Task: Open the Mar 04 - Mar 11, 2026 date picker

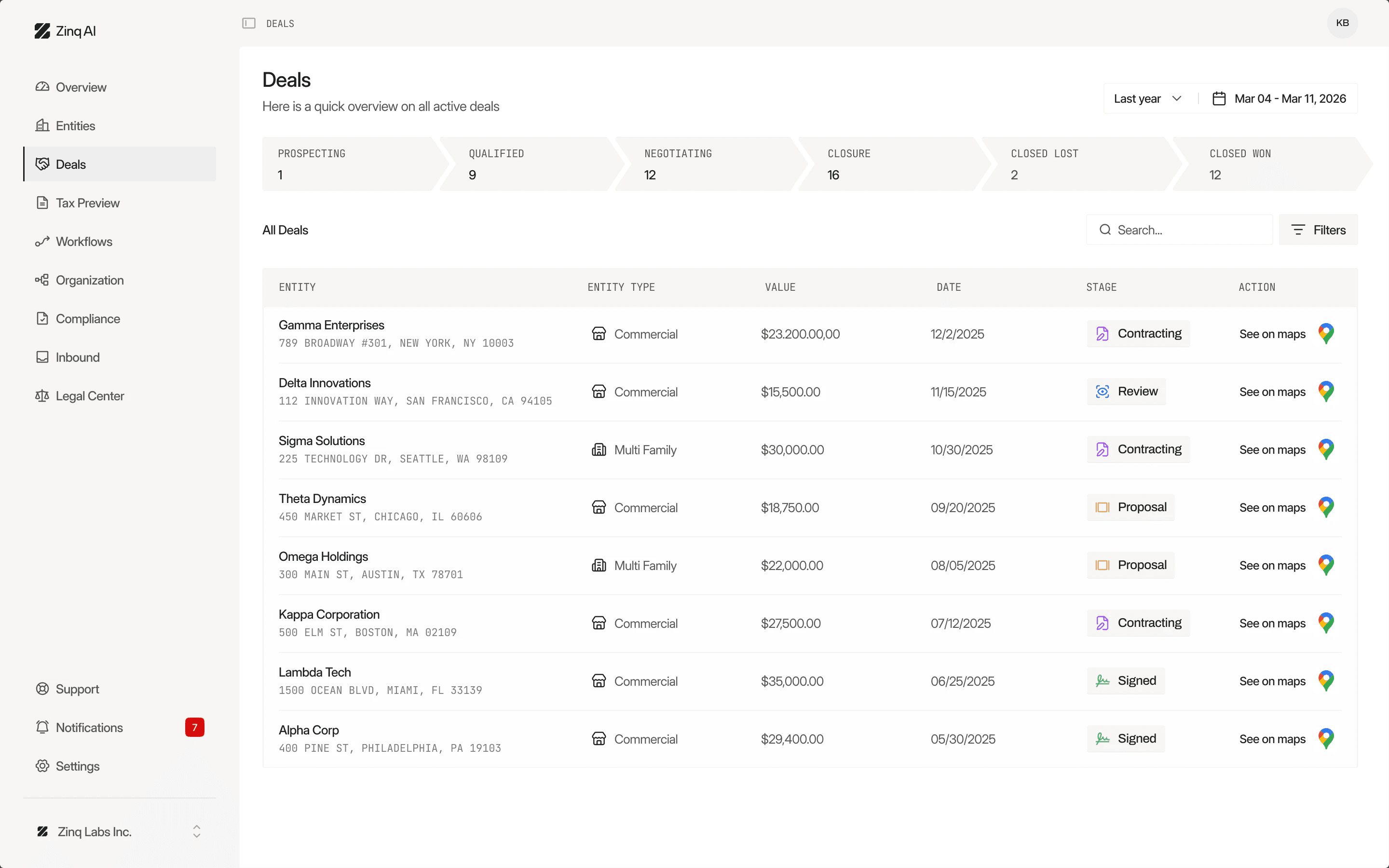Action: [1279, 99]
